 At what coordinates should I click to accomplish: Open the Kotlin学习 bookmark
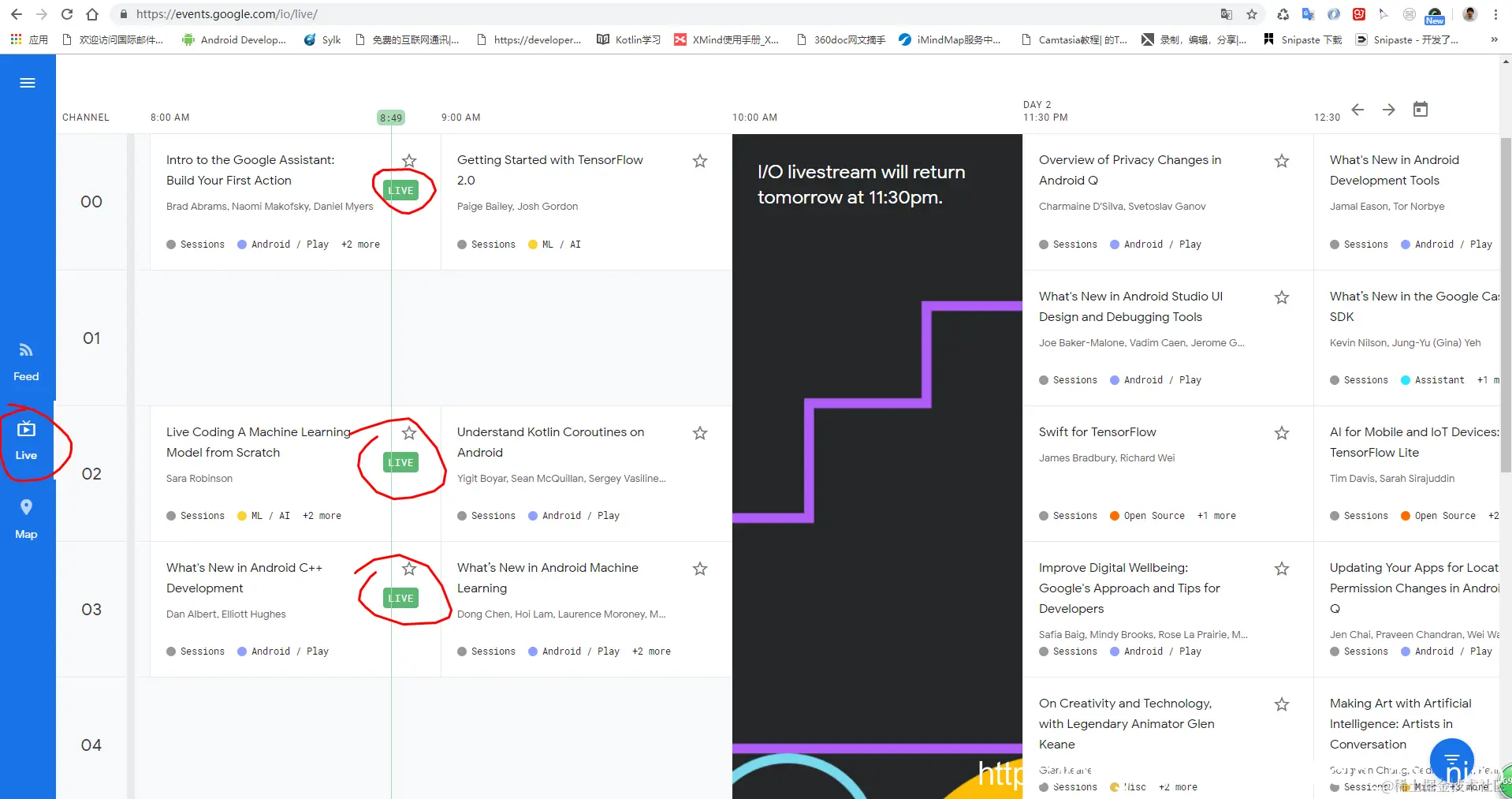(628, 39)
